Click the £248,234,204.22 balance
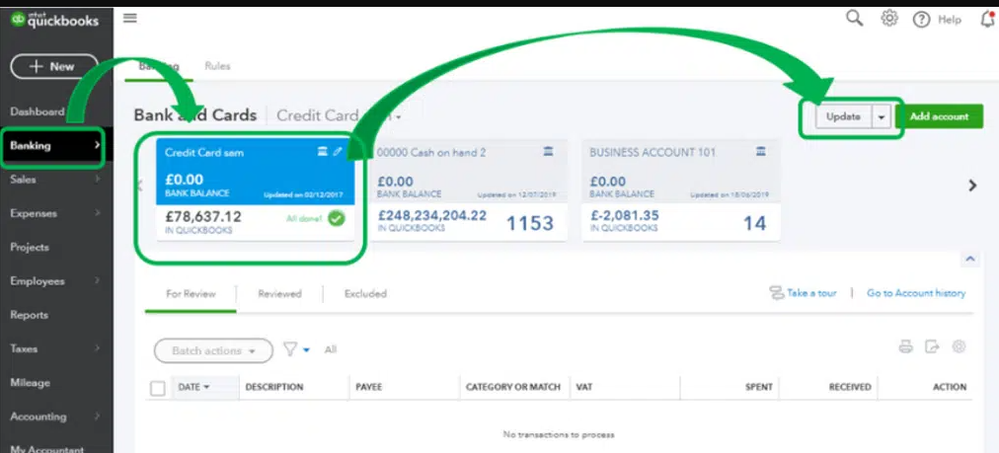 [432, 215]
